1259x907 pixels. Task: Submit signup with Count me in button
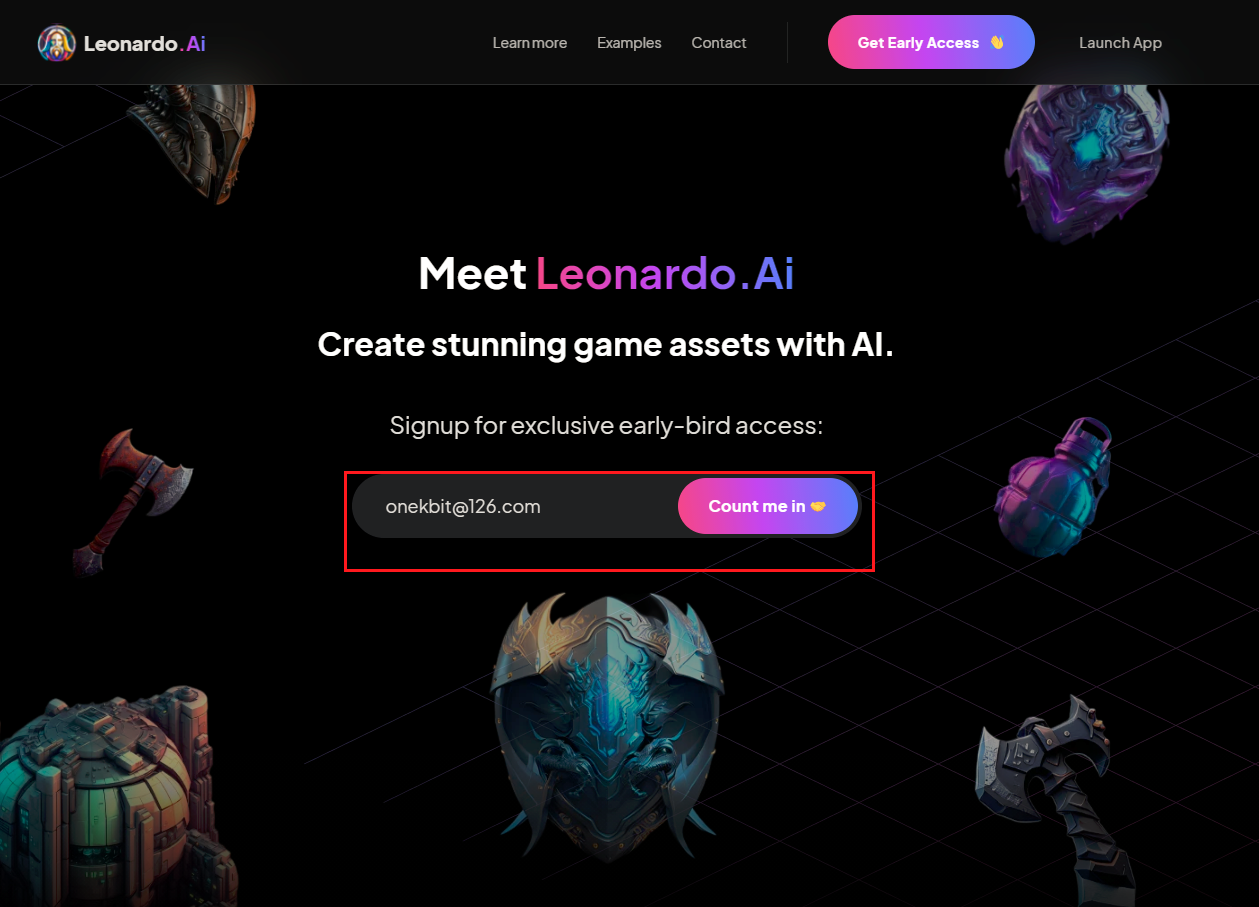click(768, 506)
